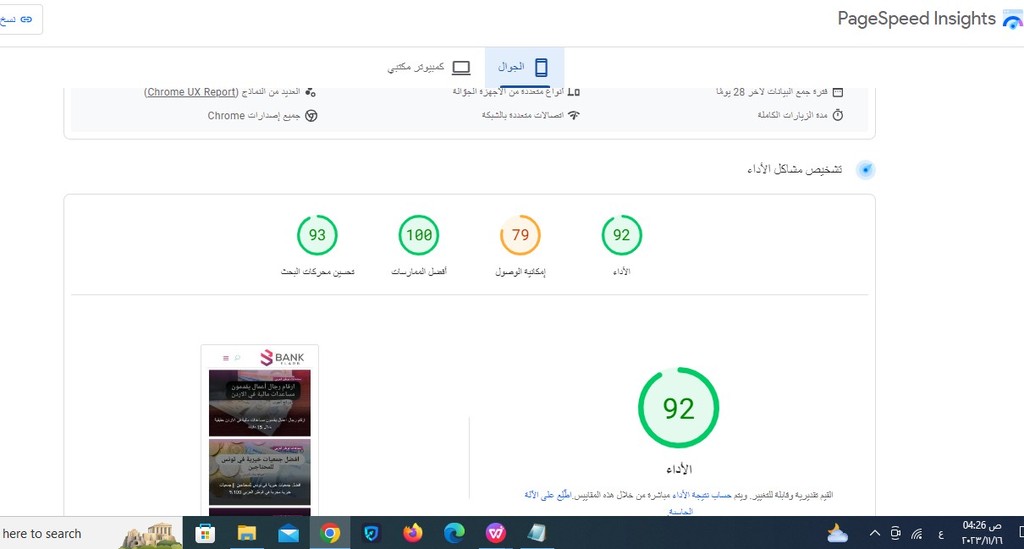1024x549 pixels.
Task: Open the Chrome UX Report link
Action: (x=191, y=92)
